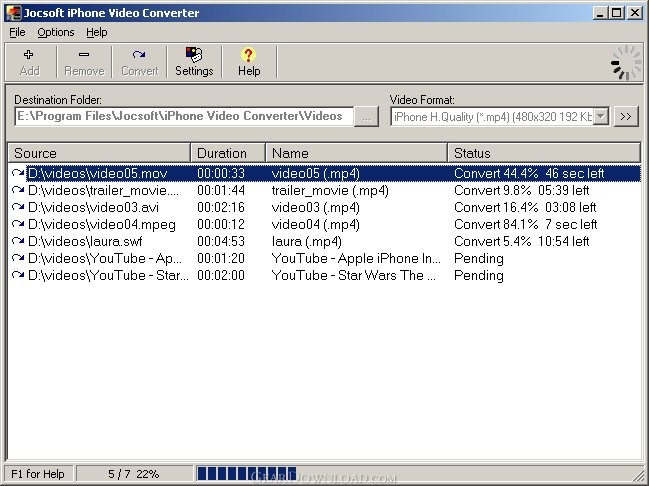Viewport: 649px width, 486px height.
Task: Click convert icon beside video05.mov
Action: [18, 173]
